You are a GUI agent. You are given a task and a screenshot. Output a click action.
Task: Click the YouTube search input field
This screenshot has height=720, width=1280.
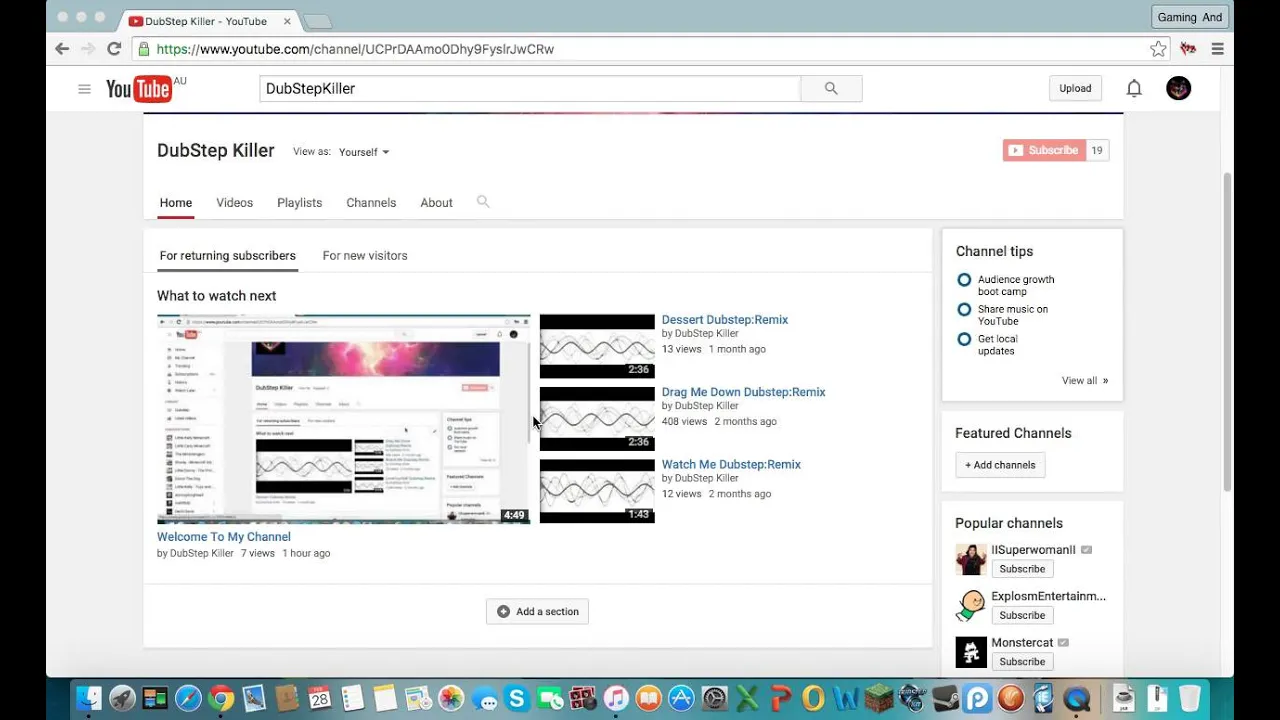coord(530,89)
